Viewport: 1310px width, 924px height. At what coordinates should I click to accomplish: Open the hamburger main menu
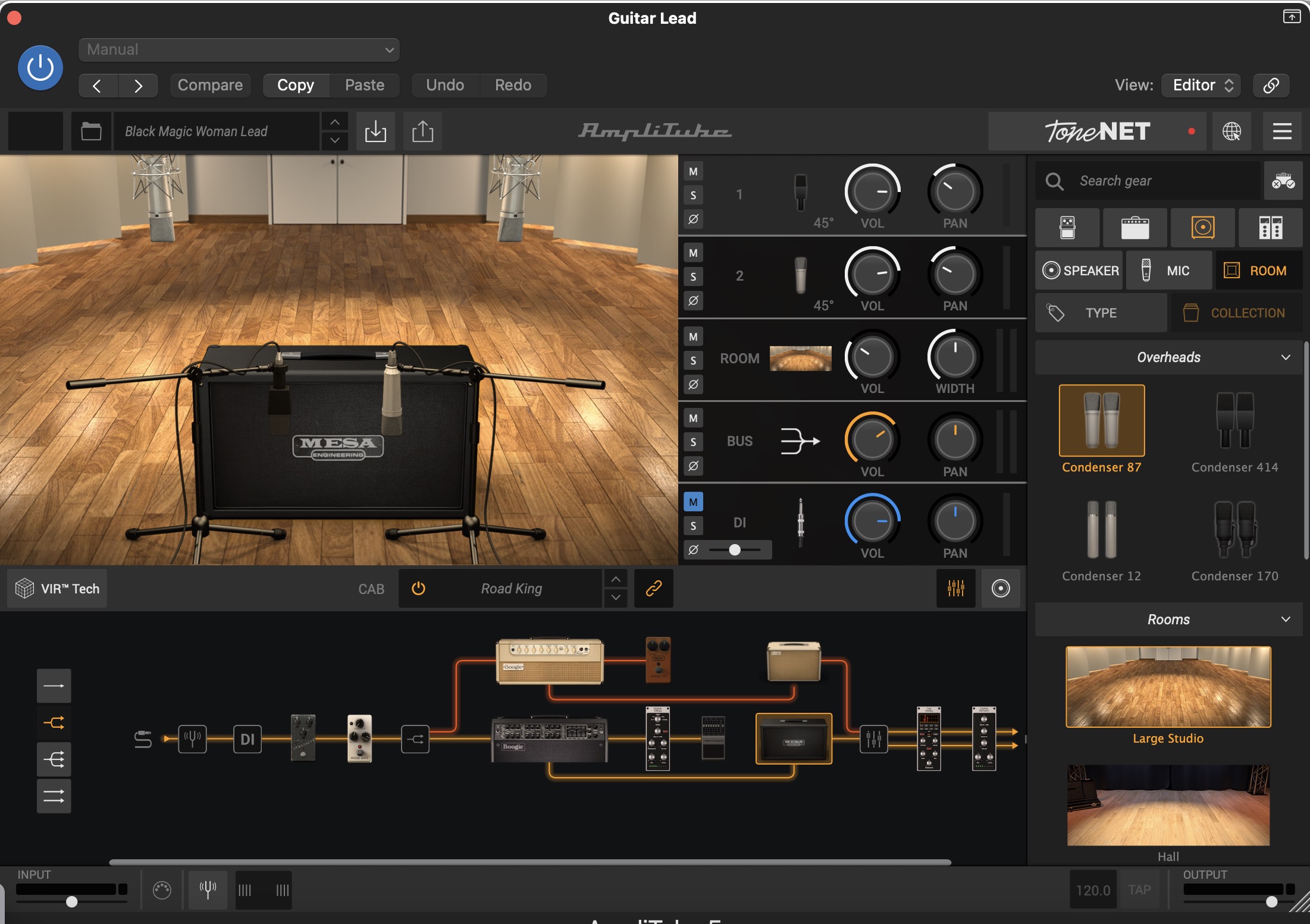point(1282,131)
